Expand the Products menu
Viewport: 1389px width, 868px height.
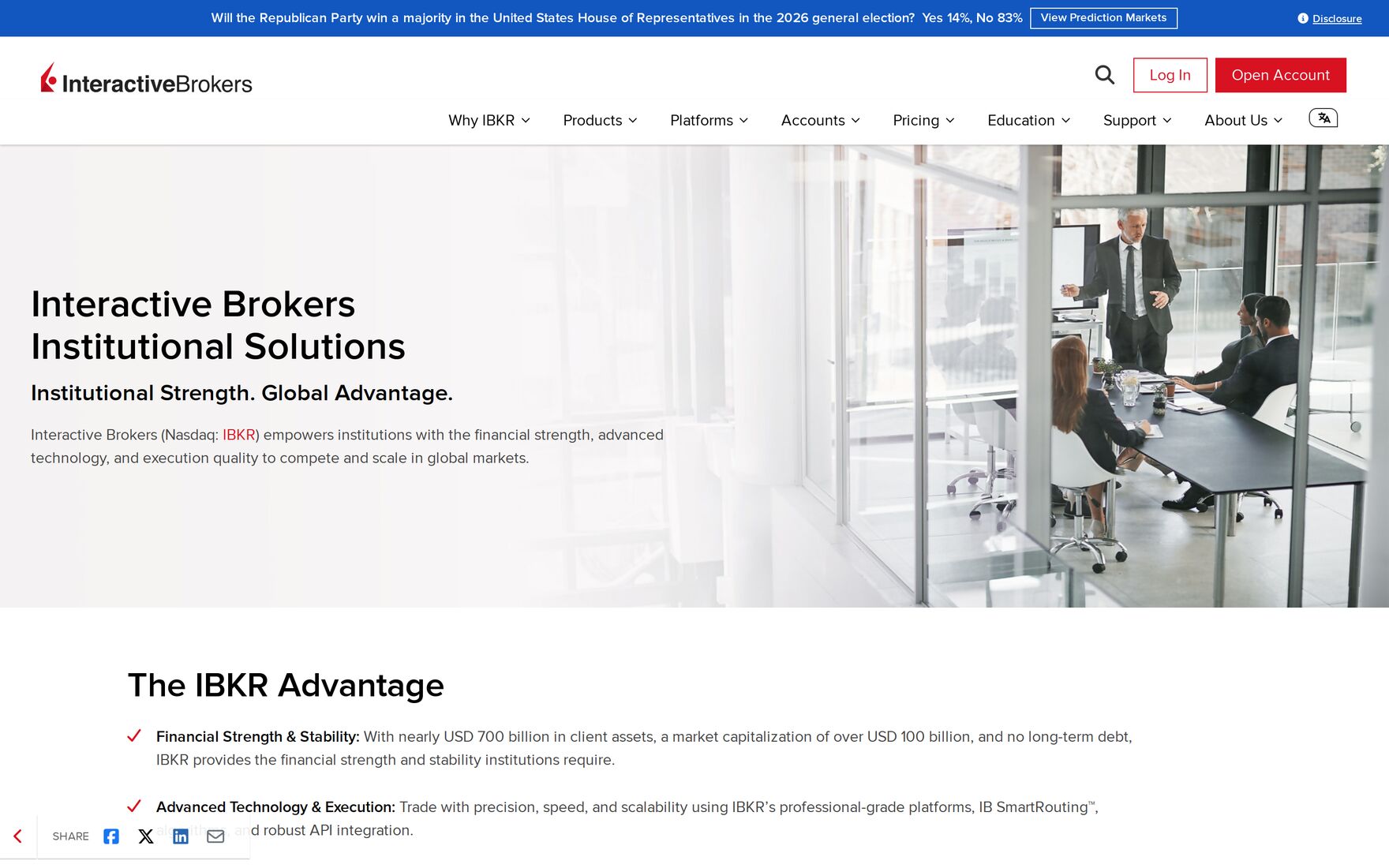click(601, 121)
